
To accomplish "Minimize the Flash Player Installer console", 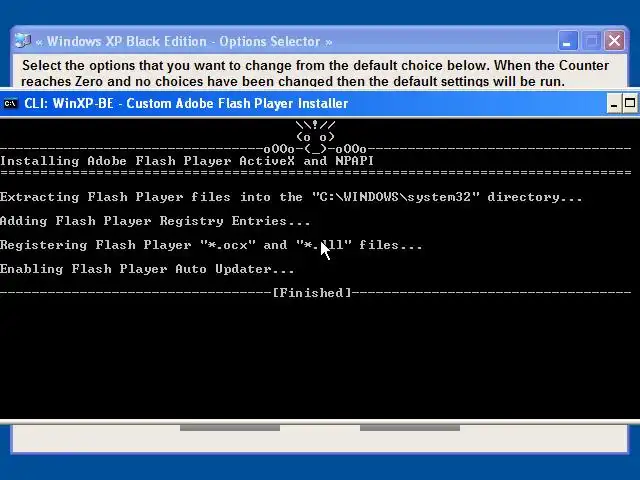I will [x=614, y=104].
